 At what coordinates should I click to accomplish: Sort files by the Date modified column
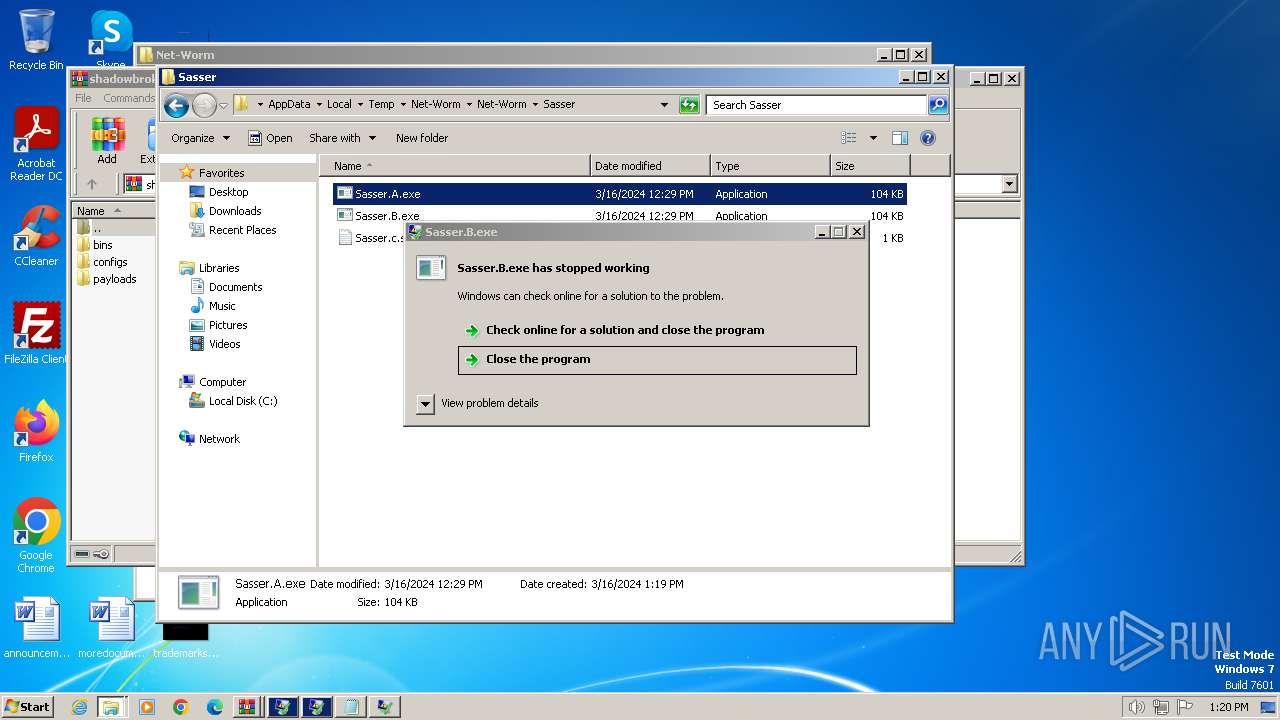coord(650,166)
